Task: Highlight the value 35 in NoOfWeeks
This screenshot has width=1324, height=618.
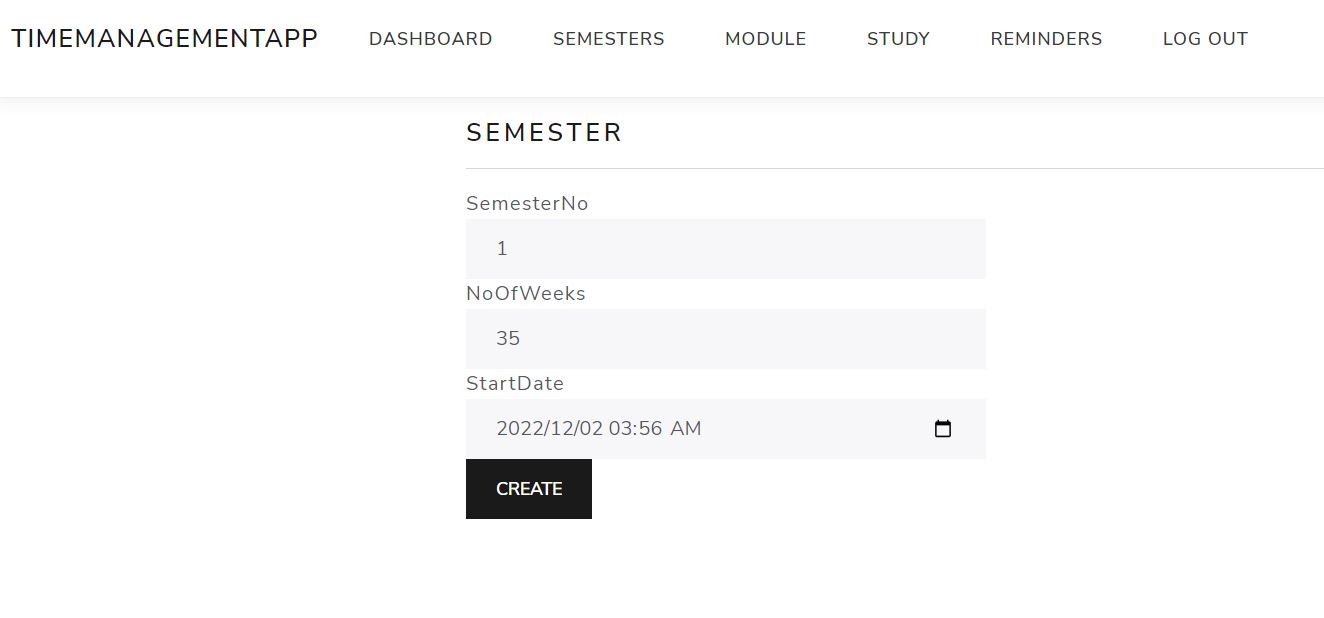Action: tap(508, 338)
